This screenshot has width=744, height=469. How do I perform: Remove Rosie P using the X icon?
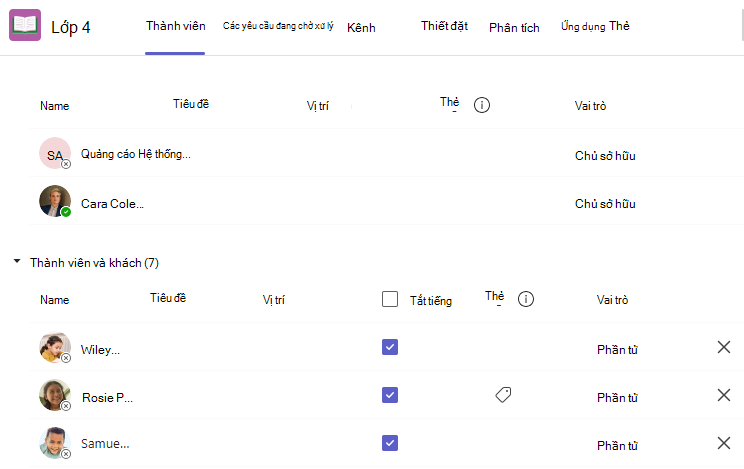coord(724,395)
